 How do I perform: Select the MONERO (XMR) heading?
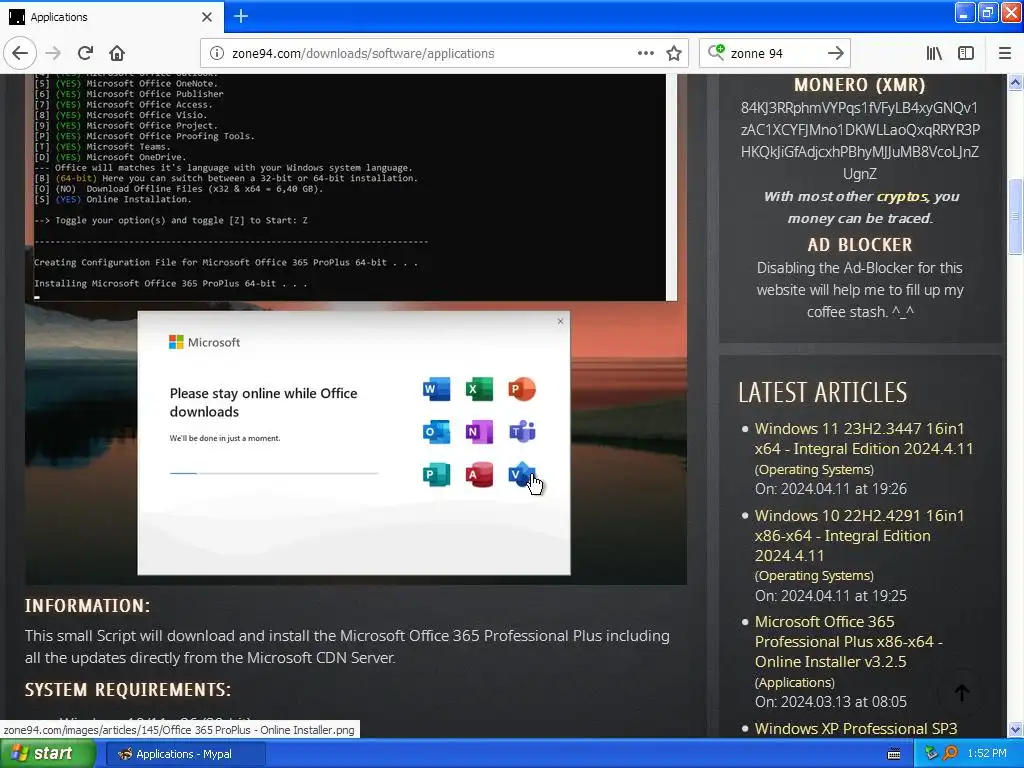859,85
